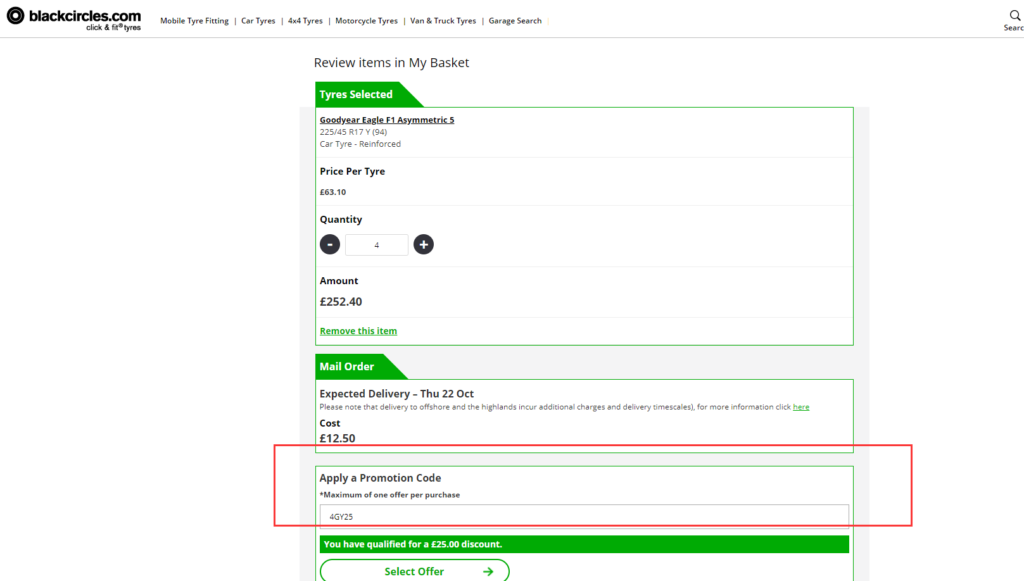Viewport: 1024px width, 581px height.
Task: Click the quantity input field
Action: point(376,244)
